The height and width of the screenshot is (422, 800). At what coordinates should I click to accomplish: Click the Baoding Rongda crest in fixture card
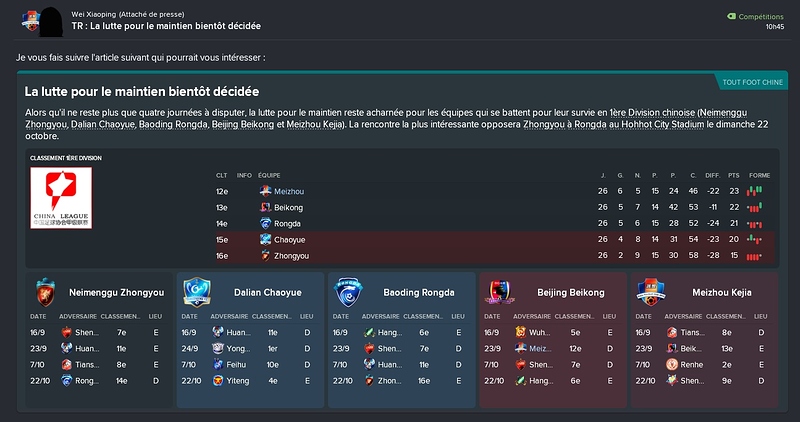tap(348, 292)
